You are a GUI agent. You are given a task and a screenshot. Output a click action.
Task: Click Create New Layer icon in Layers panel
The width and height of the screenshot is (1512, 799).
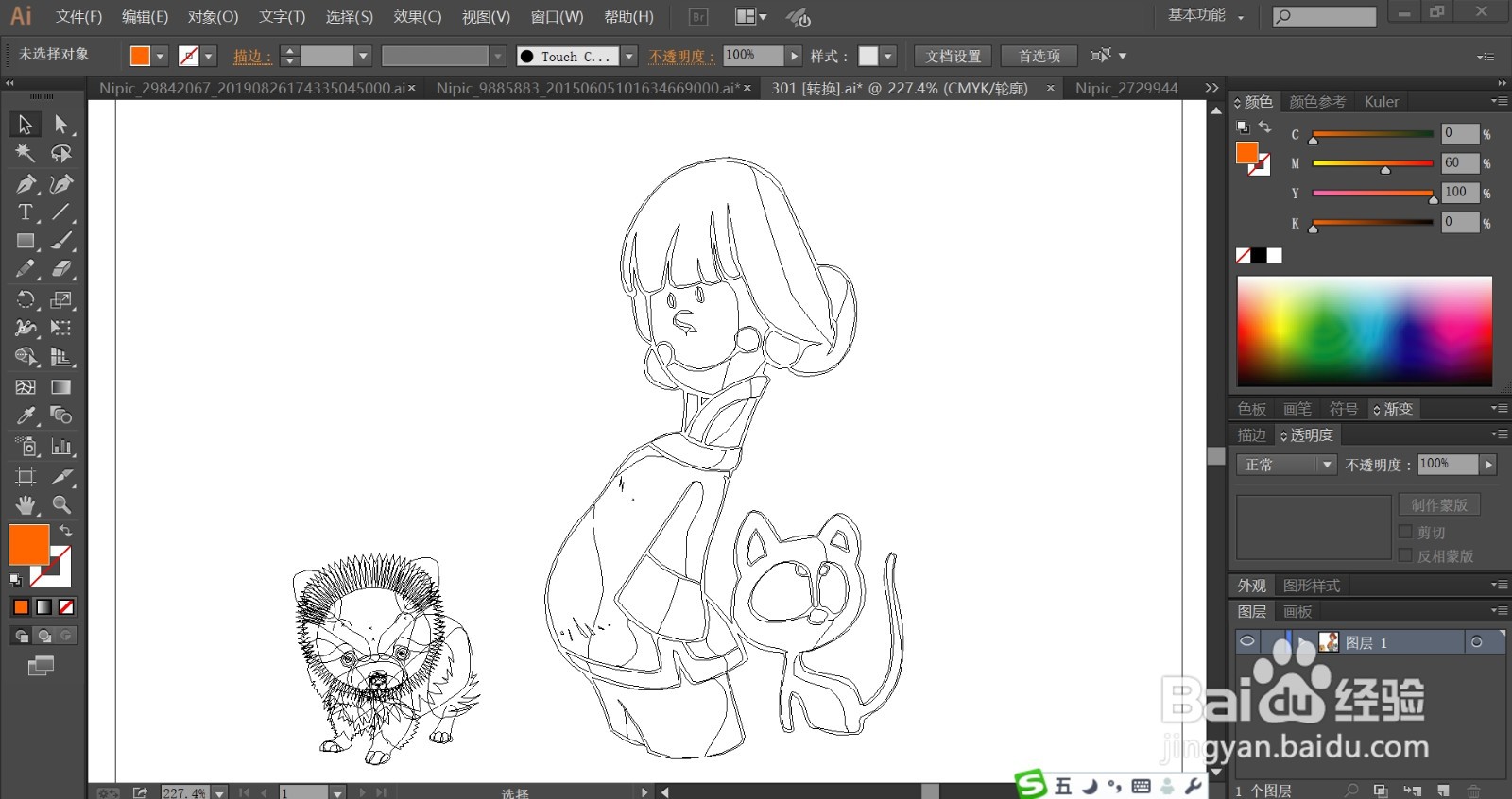coord(1443,790)
